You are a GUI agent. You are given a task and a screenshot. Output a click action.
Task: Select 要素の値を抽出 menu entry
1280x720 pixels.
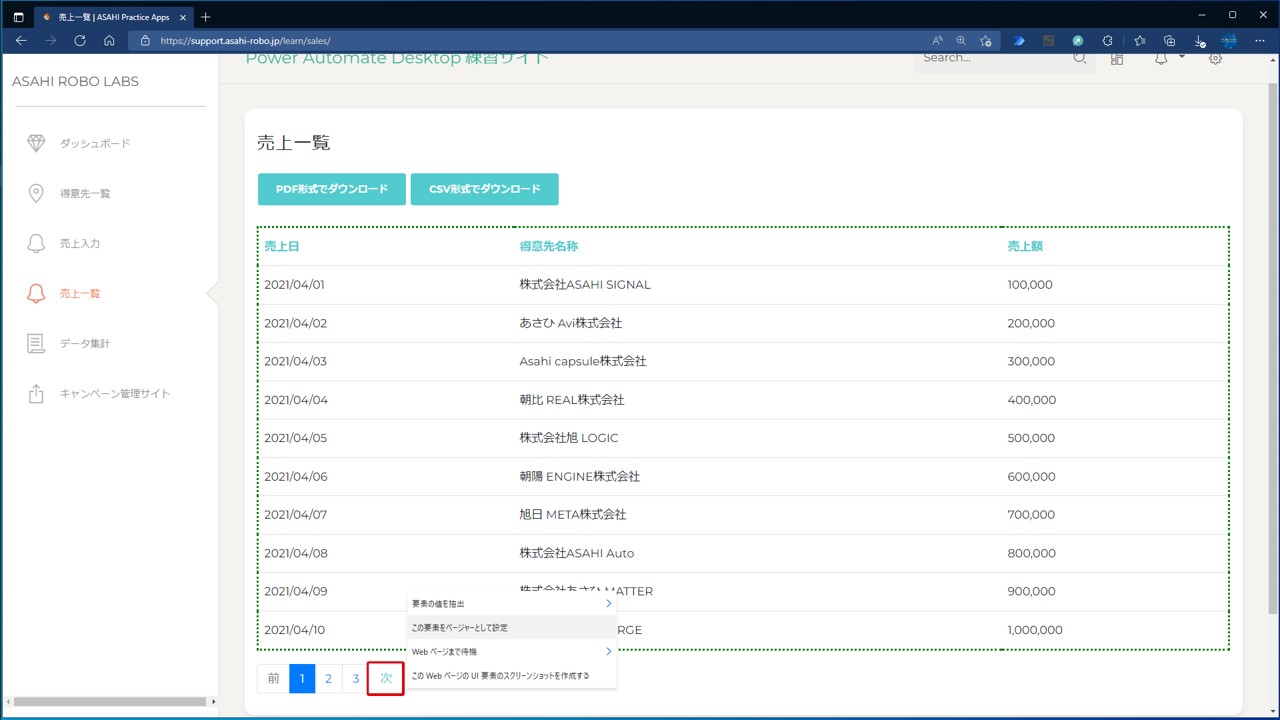click(511, 603)
